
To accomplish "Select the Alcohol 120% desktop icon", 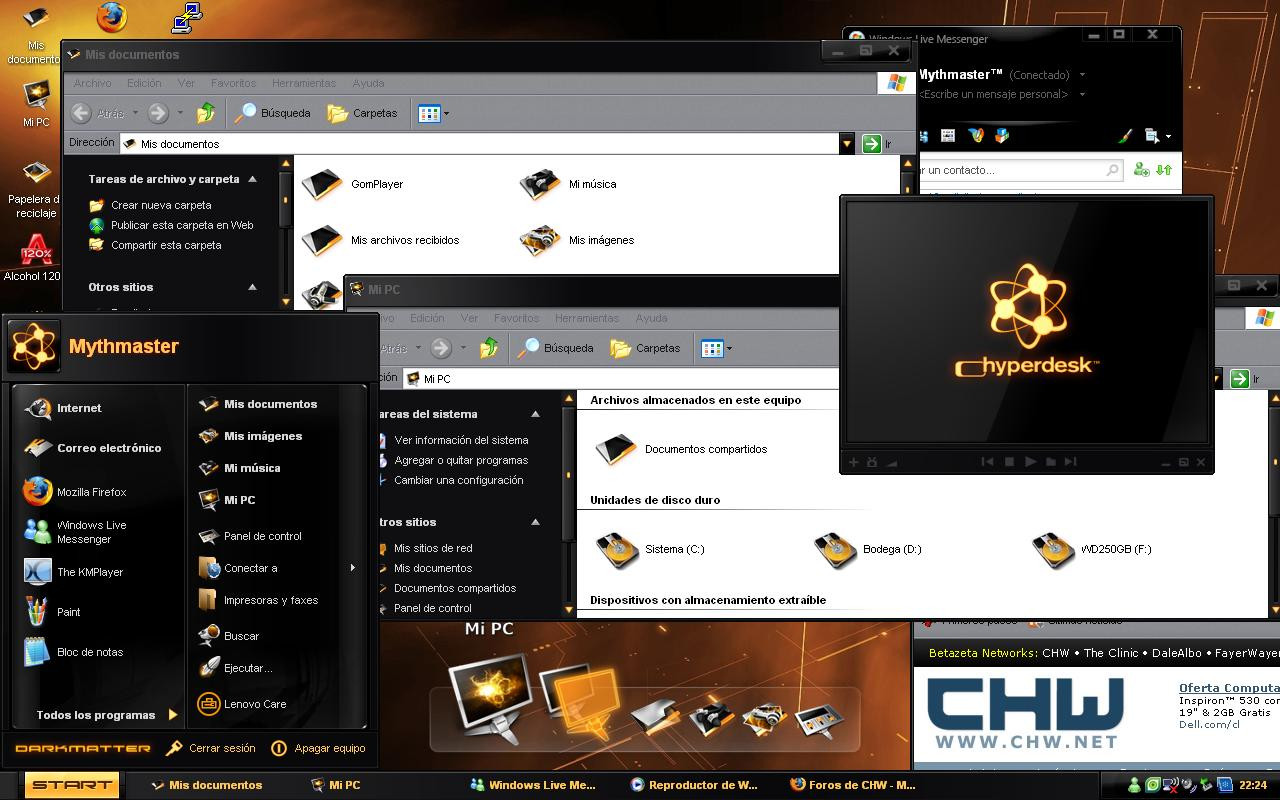I will click(34, 258).
